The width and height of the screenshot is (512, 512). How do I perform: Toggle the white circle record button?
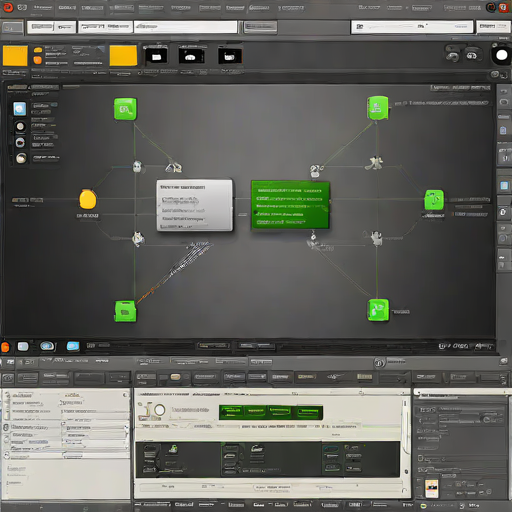coord(502,55)
